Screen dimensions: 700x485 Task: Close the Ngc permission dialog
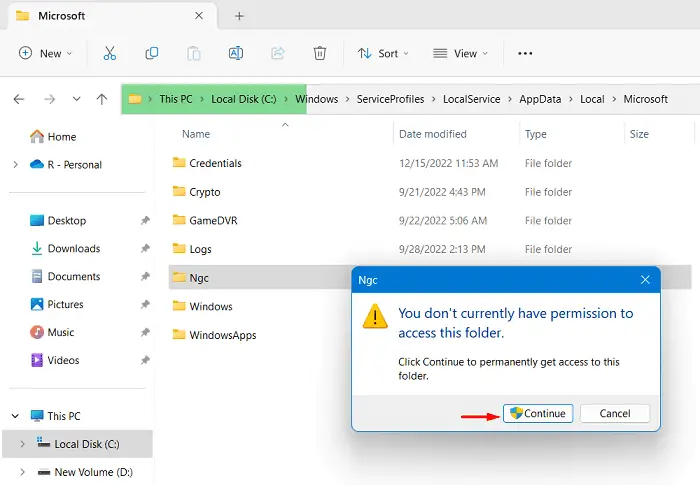click(645, 280)
